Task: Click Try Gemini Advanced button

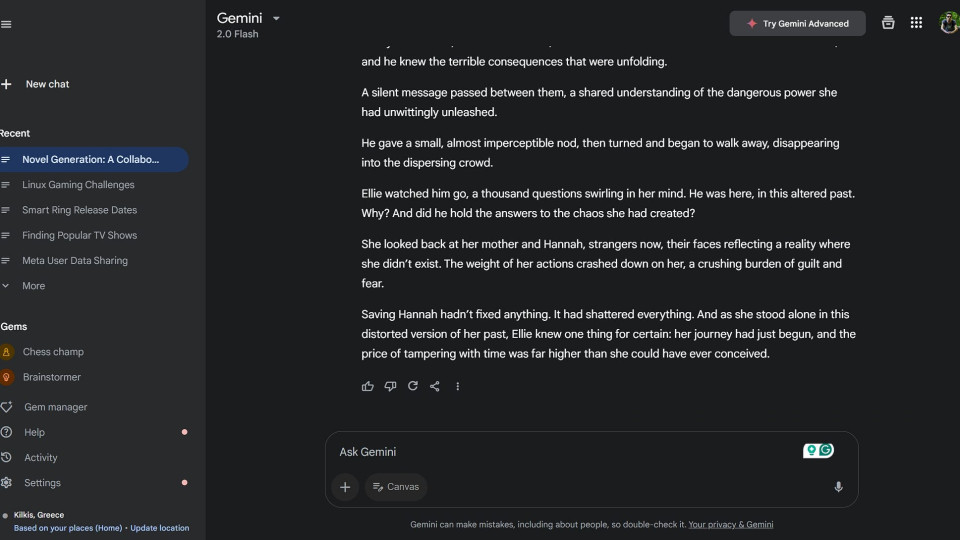Action: pyautogui.click(x=797, y=24)
